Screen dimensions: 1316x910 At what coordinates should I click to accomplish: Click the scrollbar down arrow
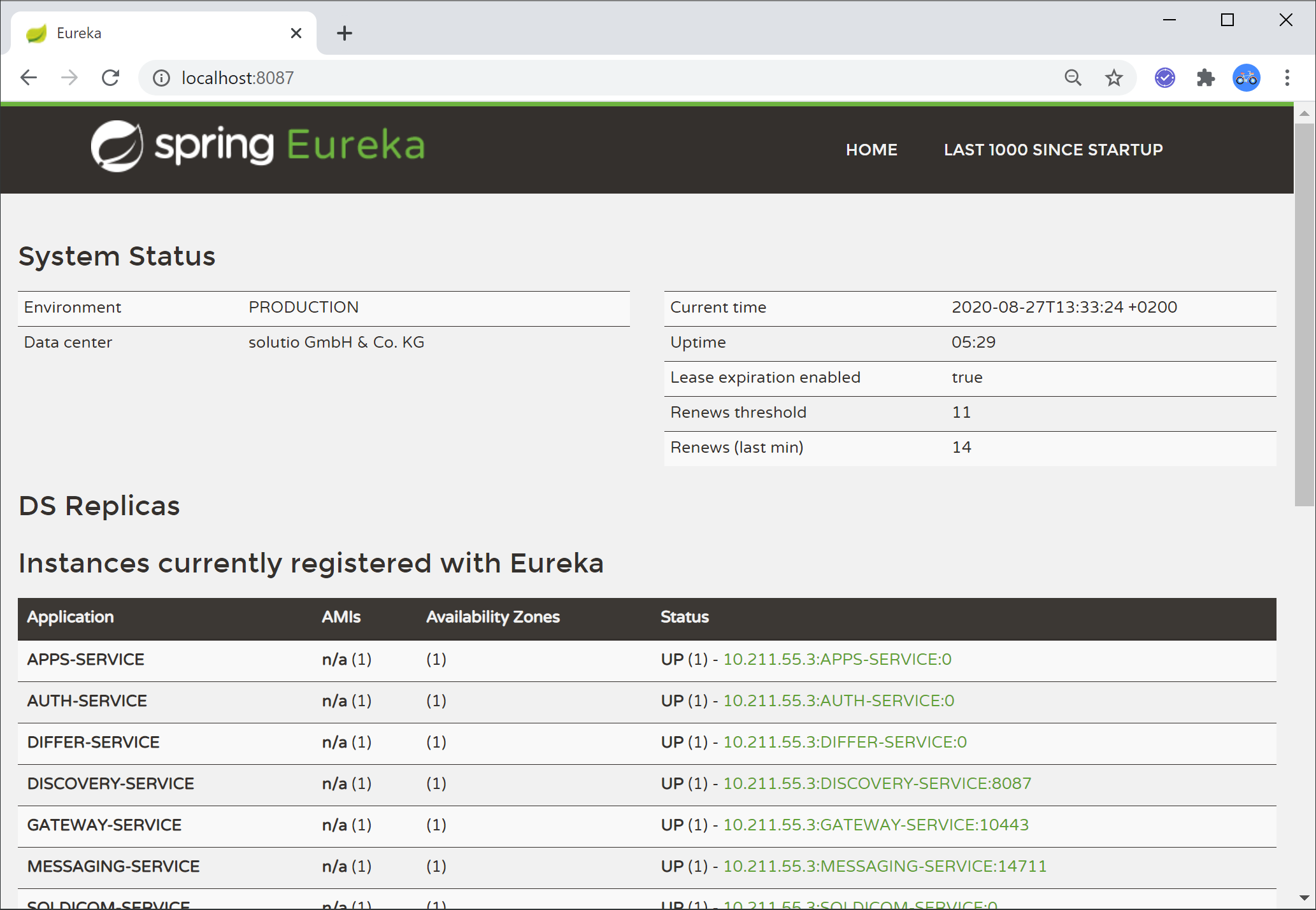[x=1305, y=898]
